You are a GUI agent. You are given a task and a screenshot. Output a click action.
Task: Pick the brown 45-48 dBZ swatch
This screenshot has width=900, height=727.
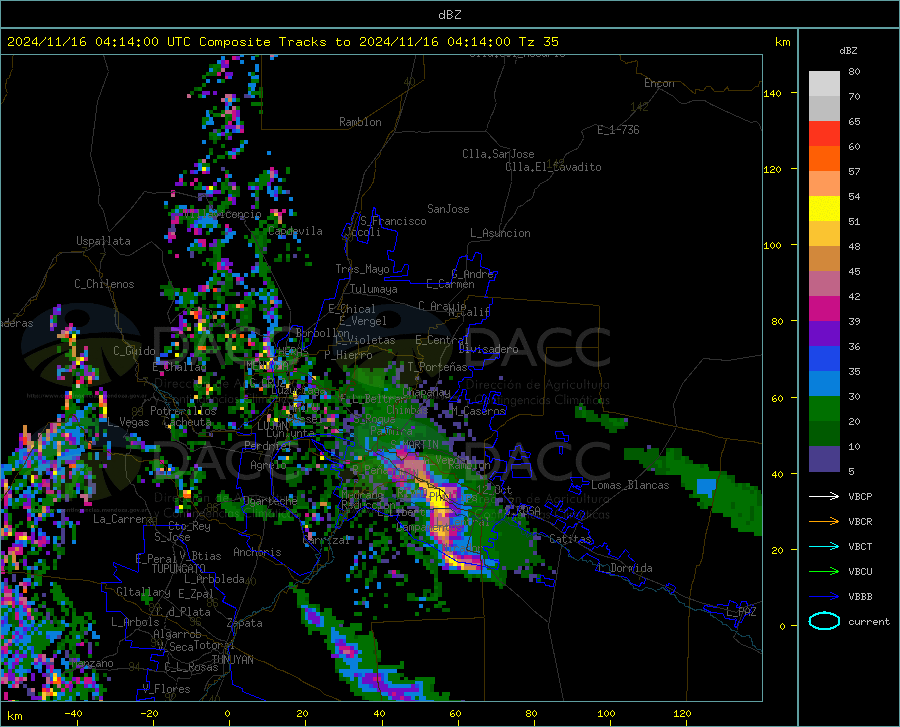pos(824,259)
